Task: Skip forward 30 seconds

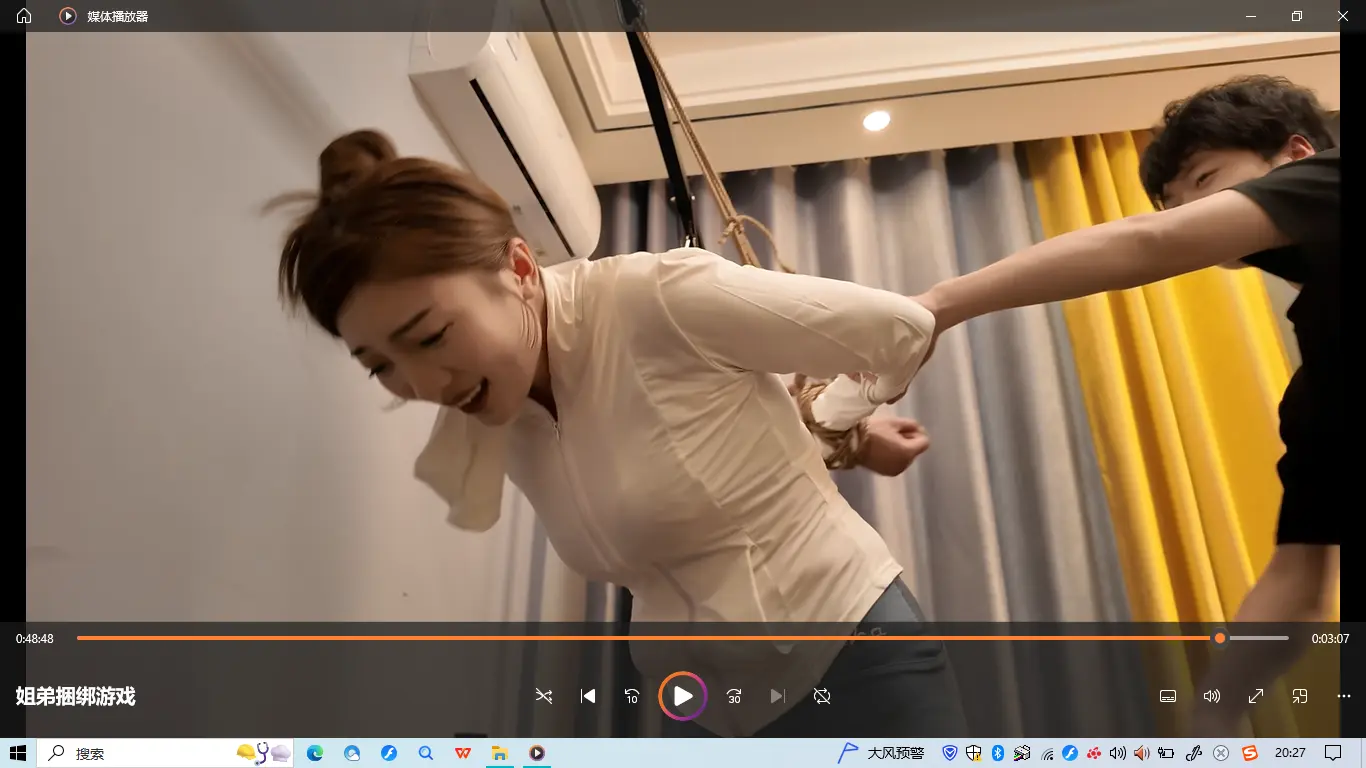Action: [x=734, y=696]
